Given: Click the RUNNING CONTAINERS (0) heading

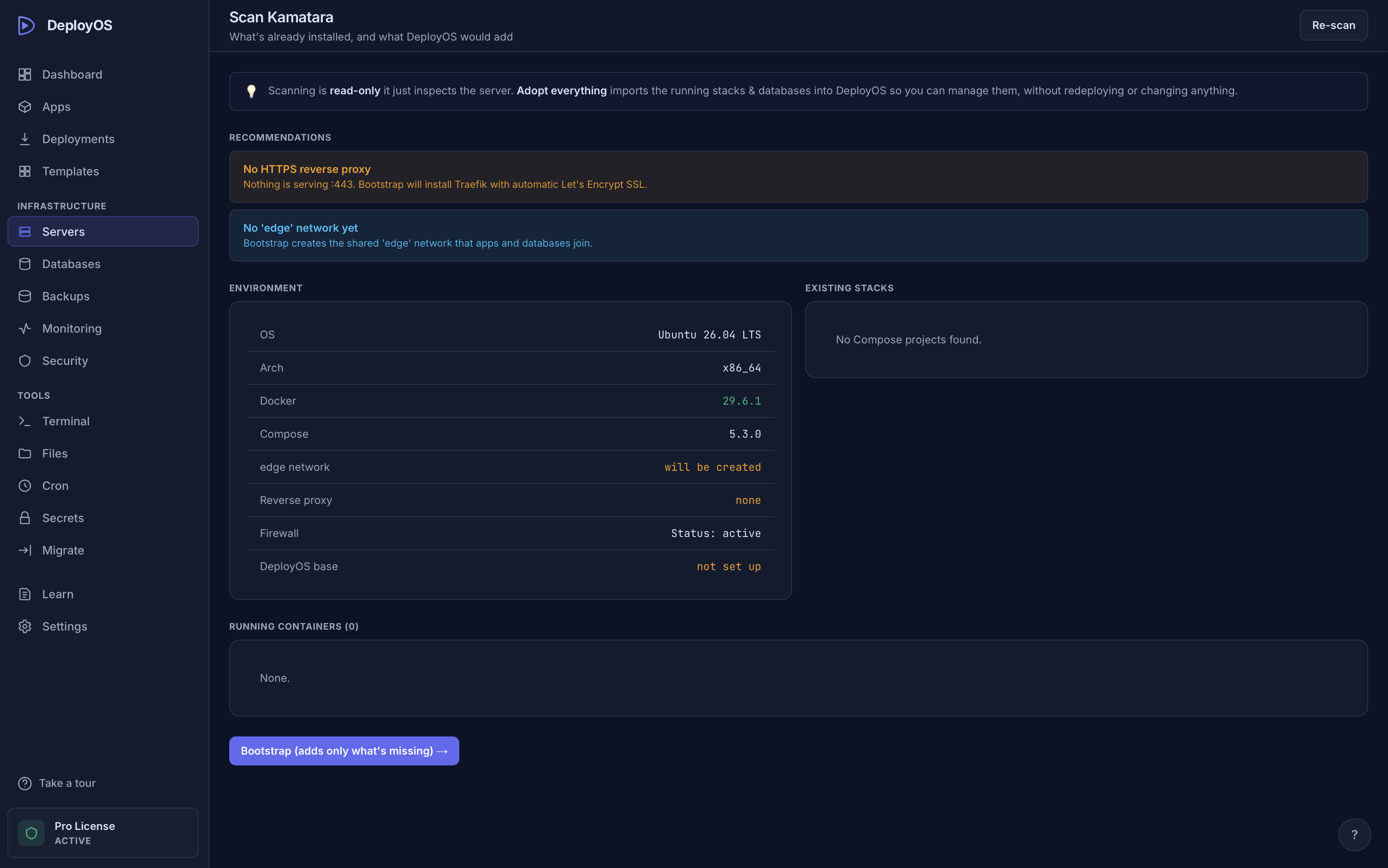Looking at the screenshot, I should point(293,626).
